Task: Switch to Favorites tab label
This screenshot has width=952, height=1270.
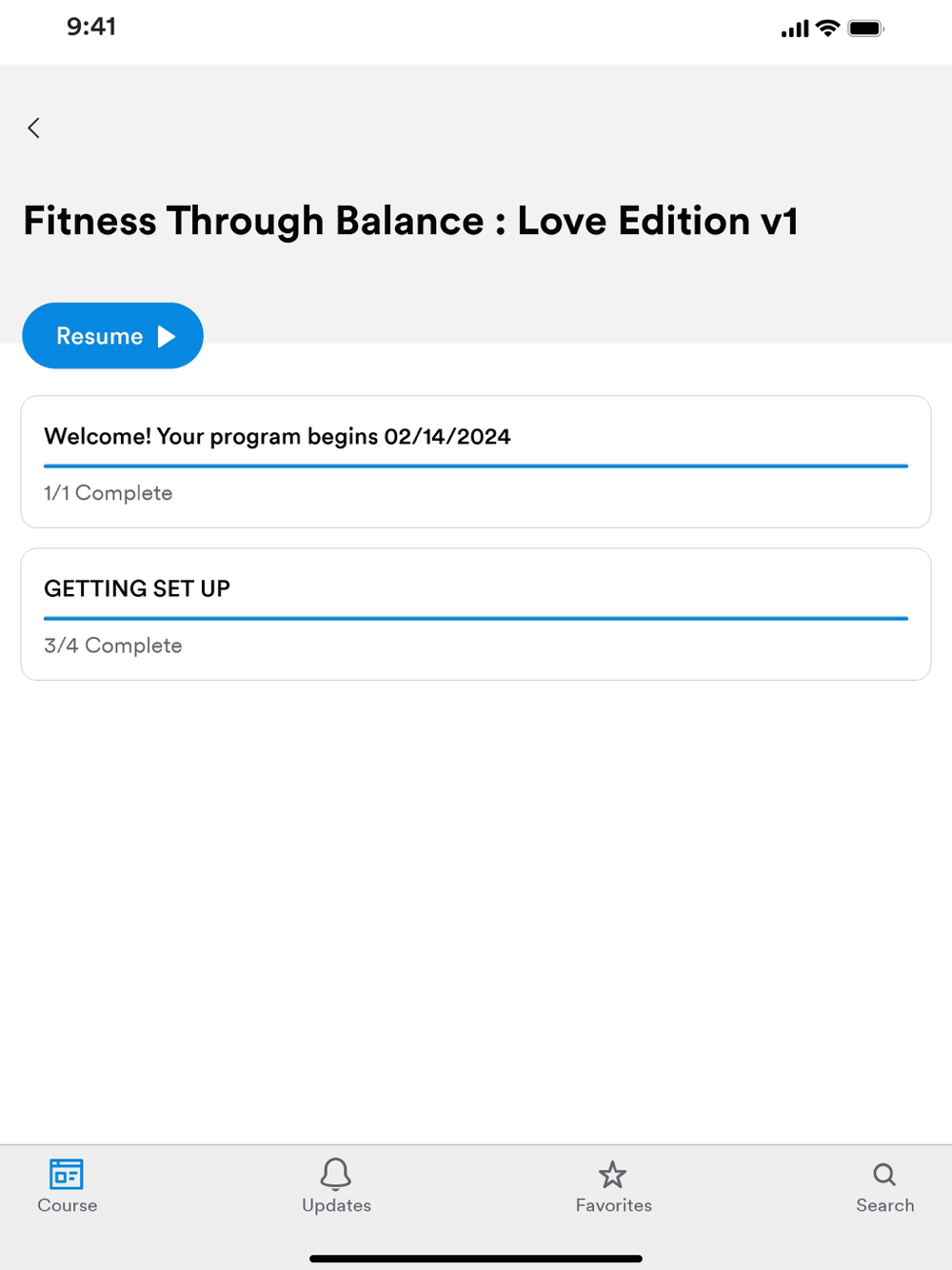Action: pos(613,1205)
